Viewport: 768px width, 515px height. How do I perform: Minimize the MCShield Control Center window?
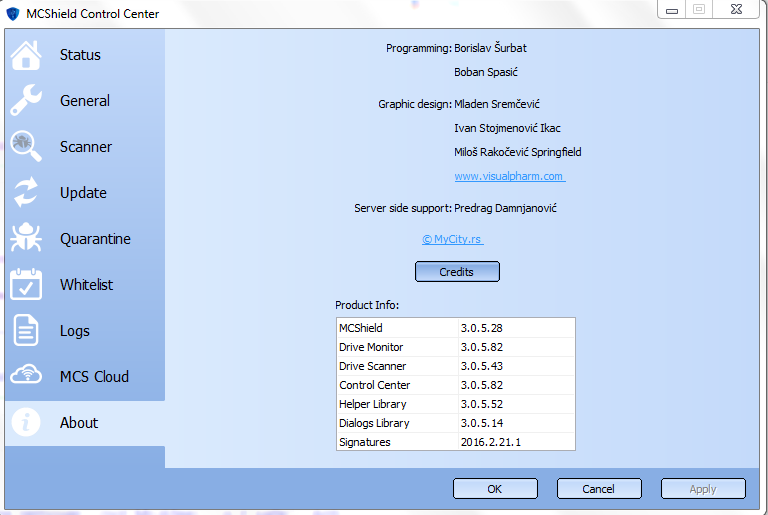point(672,9)
